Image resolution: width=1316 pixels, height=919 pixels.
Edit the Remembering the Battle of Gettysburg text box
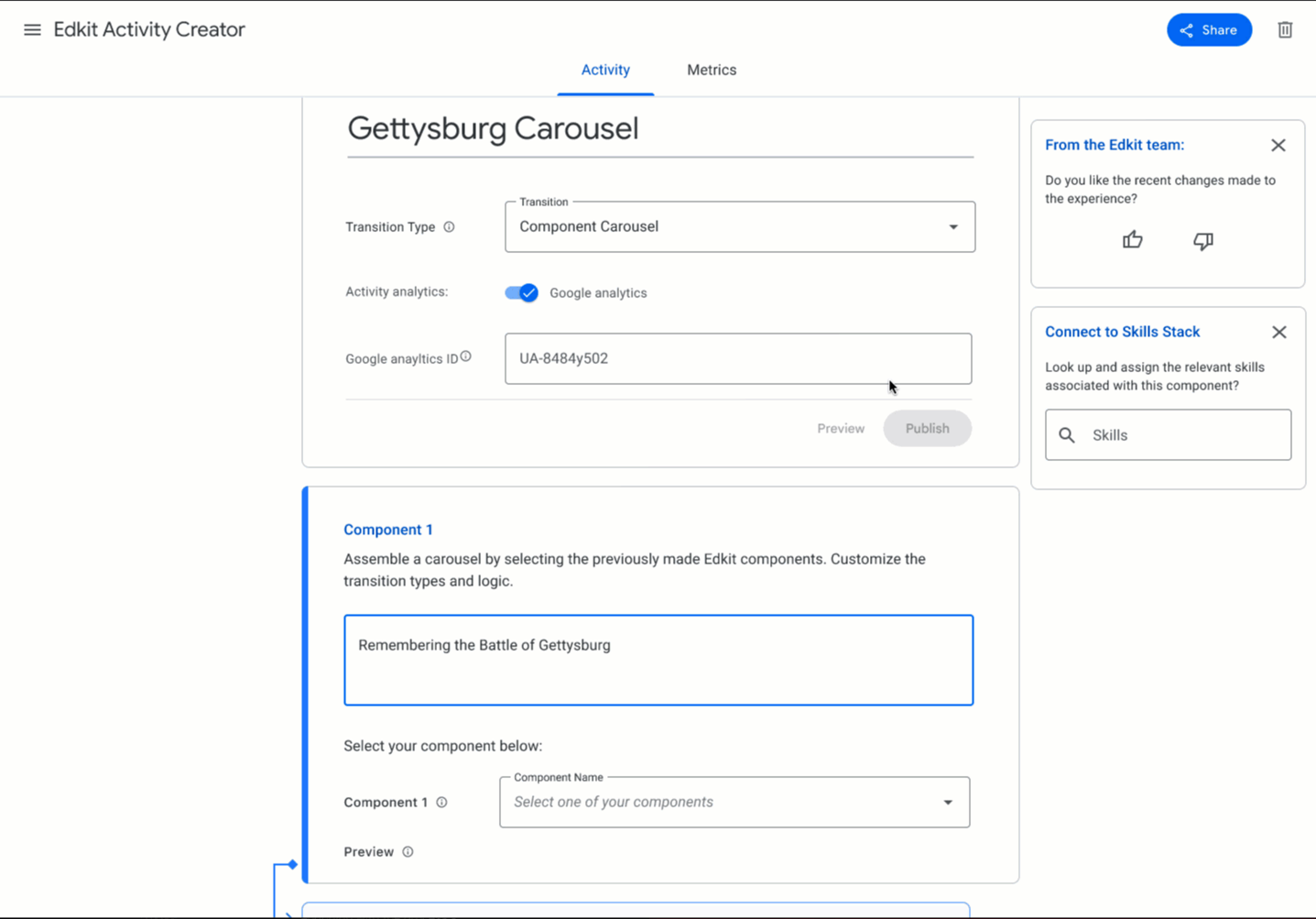tap(658, 660)
